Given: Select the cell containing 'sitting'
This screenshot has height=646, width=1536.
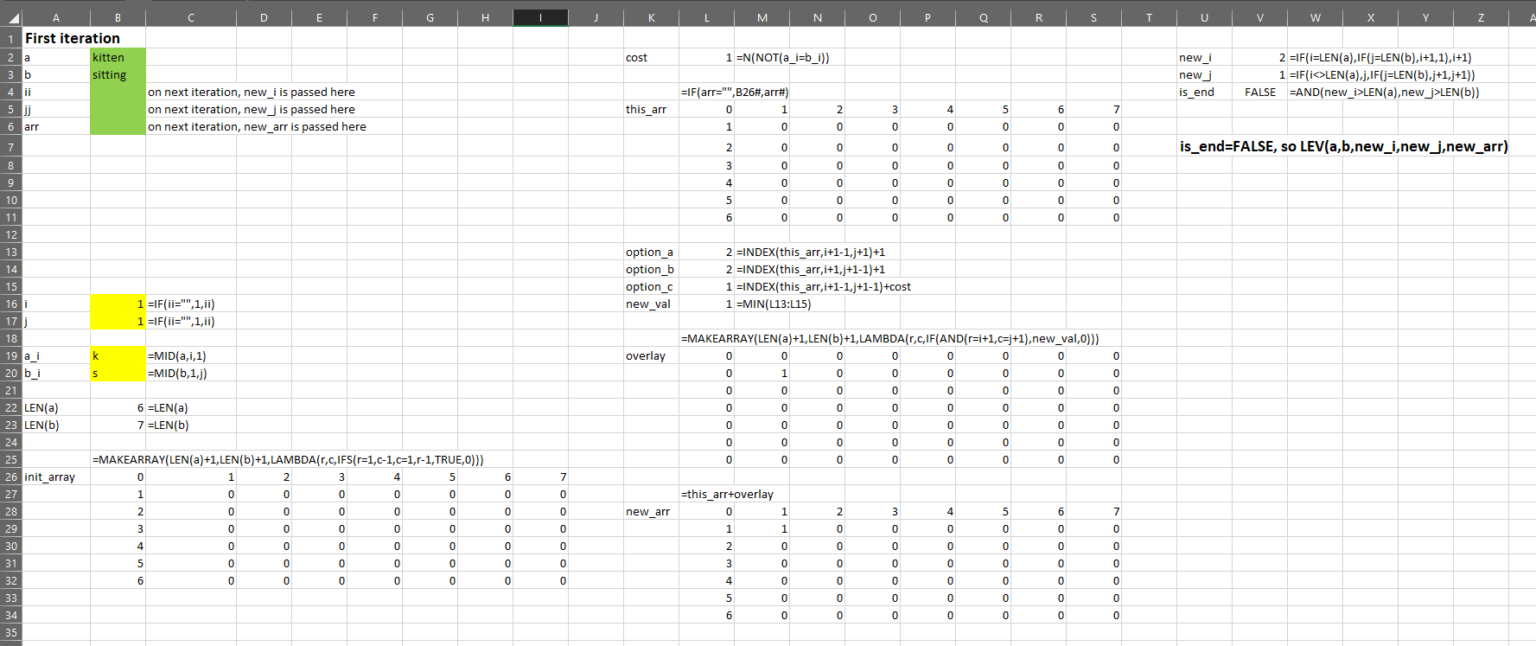Looking at the screenshot, I should pos(117,74).
